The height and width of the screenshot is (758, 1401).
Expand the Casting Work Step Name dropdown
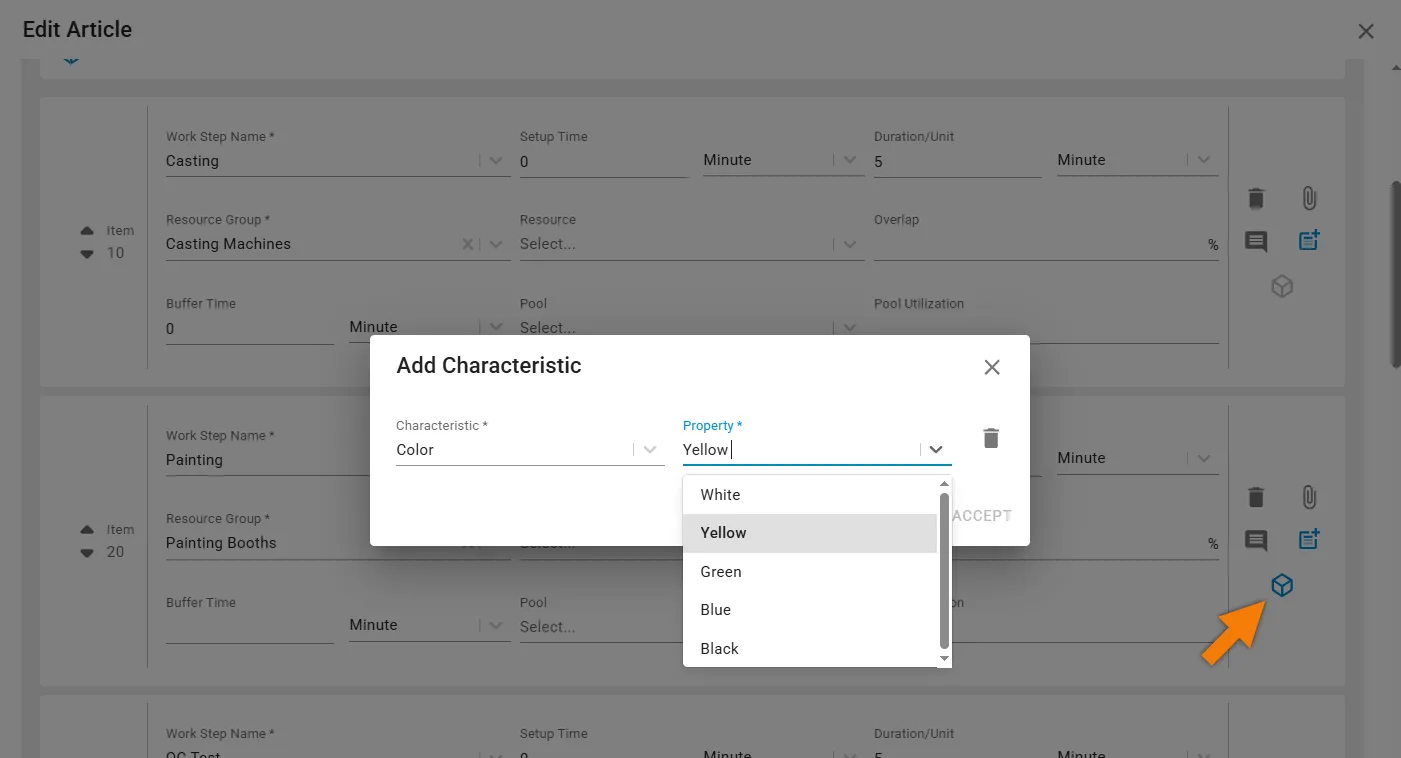(496, 161)
